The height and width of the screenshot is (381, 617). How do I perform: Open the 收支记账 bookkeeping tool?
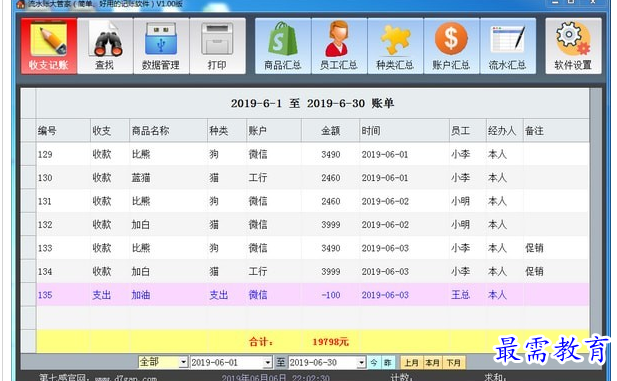point(49,46)
